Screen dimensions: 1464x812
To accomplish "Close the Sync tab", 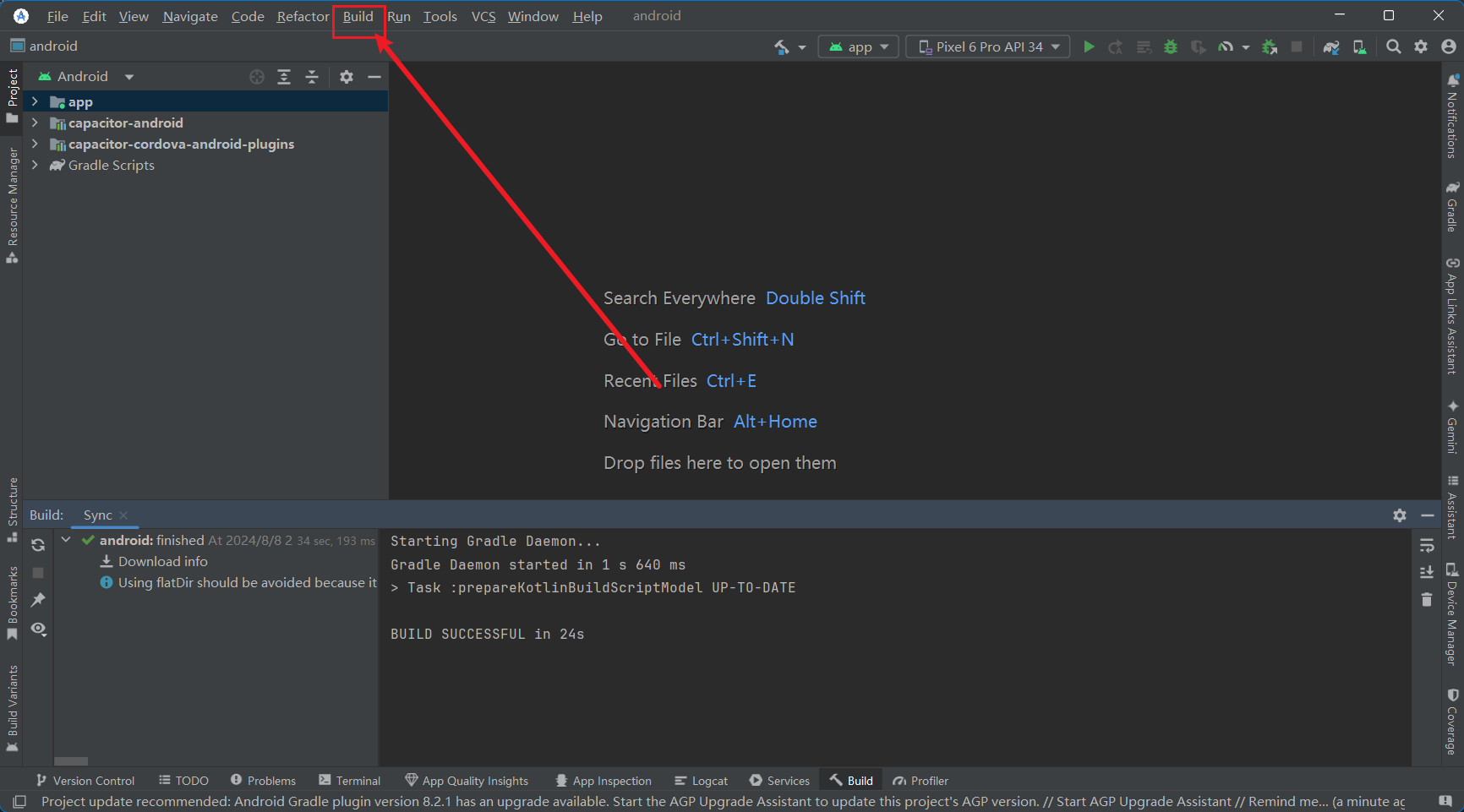I will [x=123, y=515].
